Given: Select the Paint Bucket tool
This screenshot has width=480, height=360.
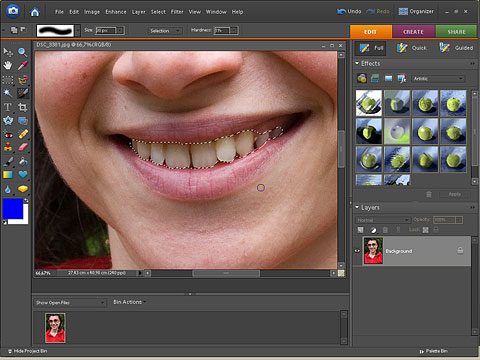Looking at the screenshot, I should click(22, 162).
